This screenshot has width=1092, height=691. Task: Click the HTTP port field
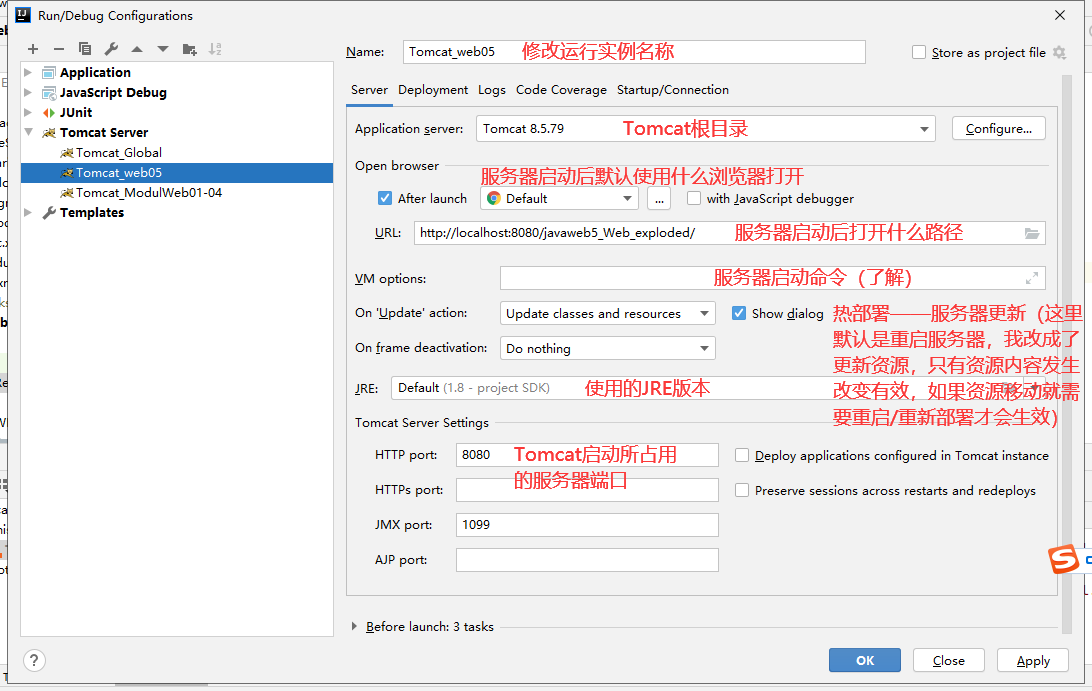coord(587,455)
